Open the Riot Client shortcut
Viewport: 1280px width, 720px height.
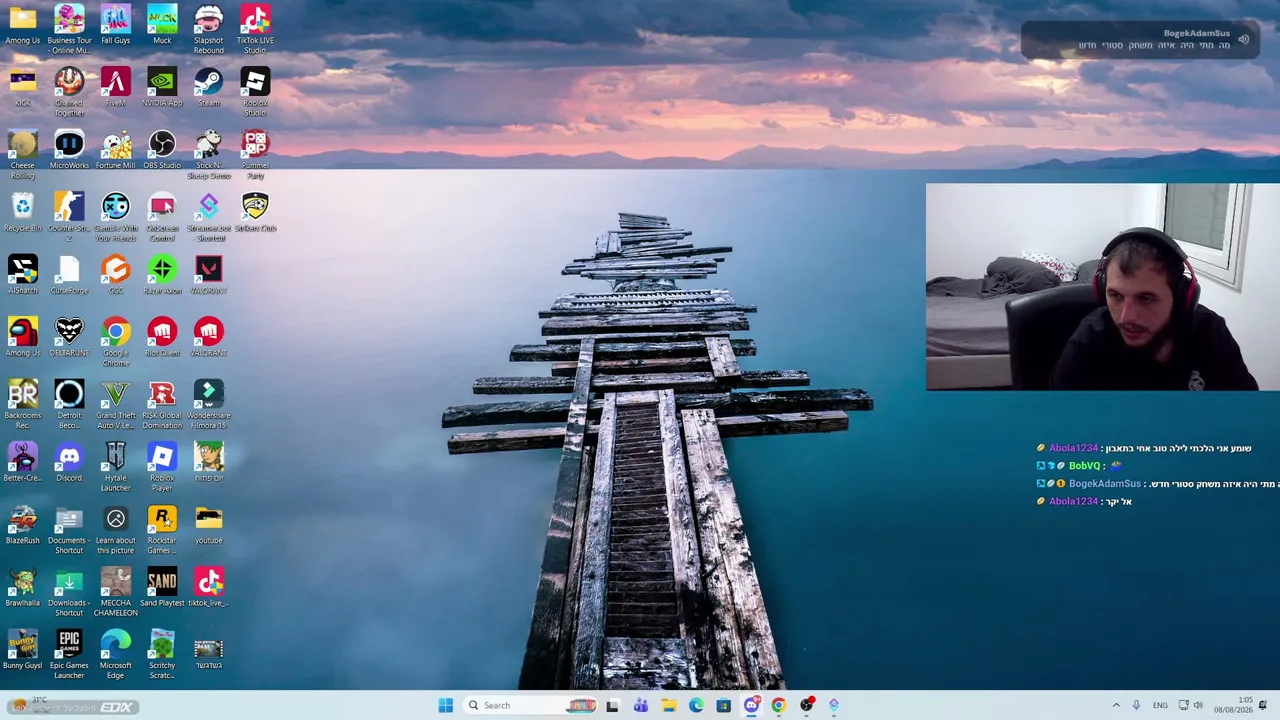tap(162, 338)
